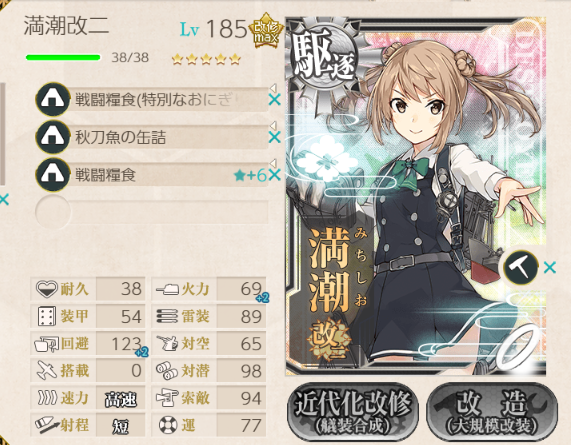Viewport: 571px width, 445px height.
Task: Click the ration icon beside 戦闘糧食 ★+6
Action: 53,175
